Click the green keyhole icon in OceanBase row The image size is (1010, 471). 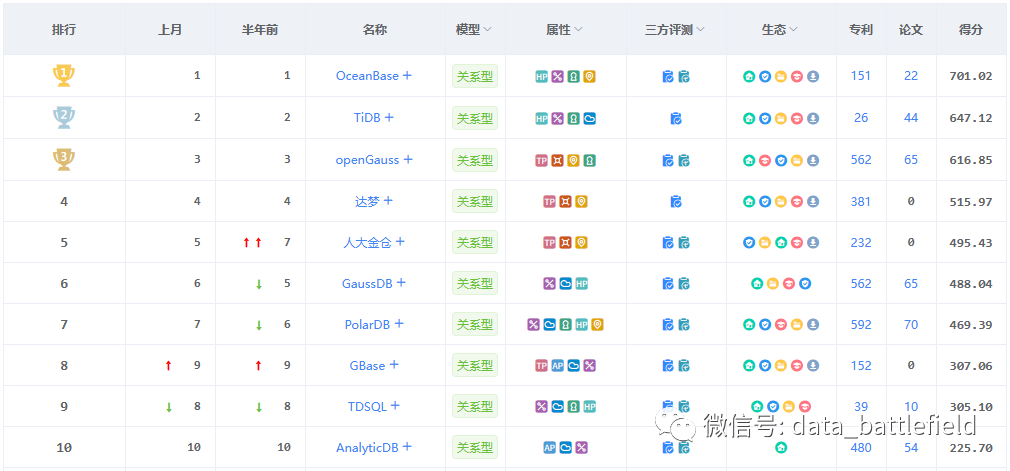click(x=573, y=77)
